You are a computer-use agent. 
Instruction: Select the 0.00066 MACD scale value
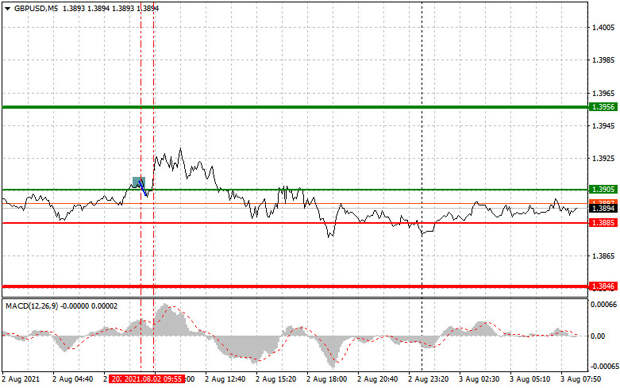(x=603, y=305)
